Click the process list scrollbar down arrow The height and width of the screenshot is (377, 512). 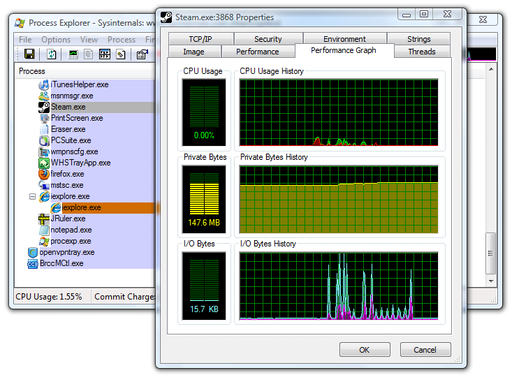(491, 281)
